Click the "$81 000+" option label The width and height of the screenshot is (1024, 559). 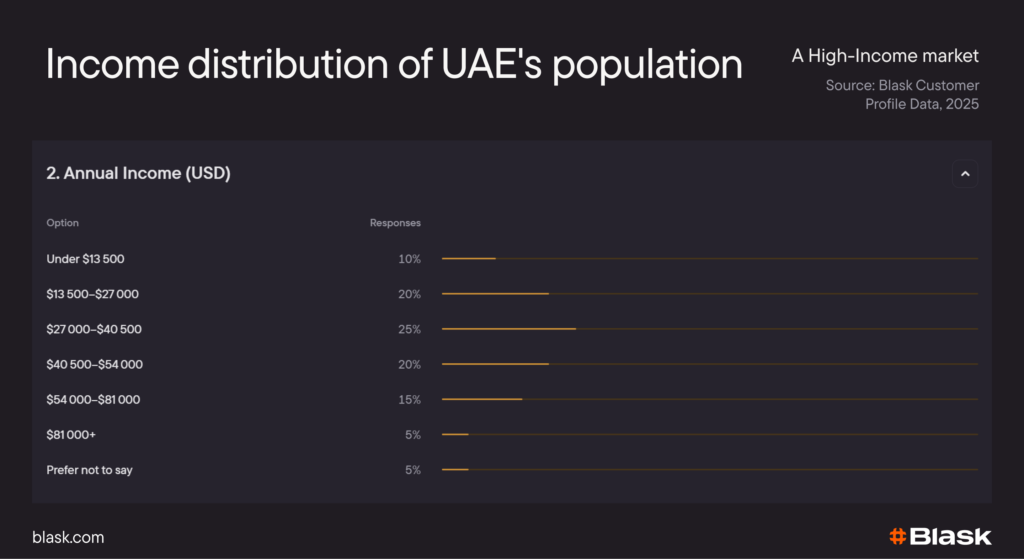tap(70, 435)
